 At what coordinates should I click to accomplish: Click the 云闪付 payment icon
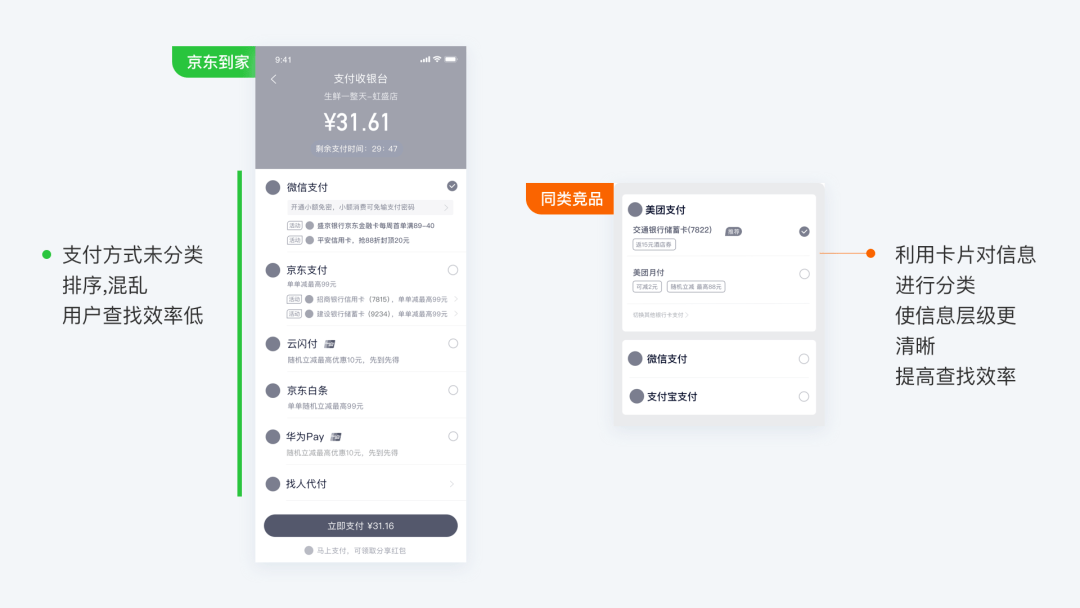(273, 344)
